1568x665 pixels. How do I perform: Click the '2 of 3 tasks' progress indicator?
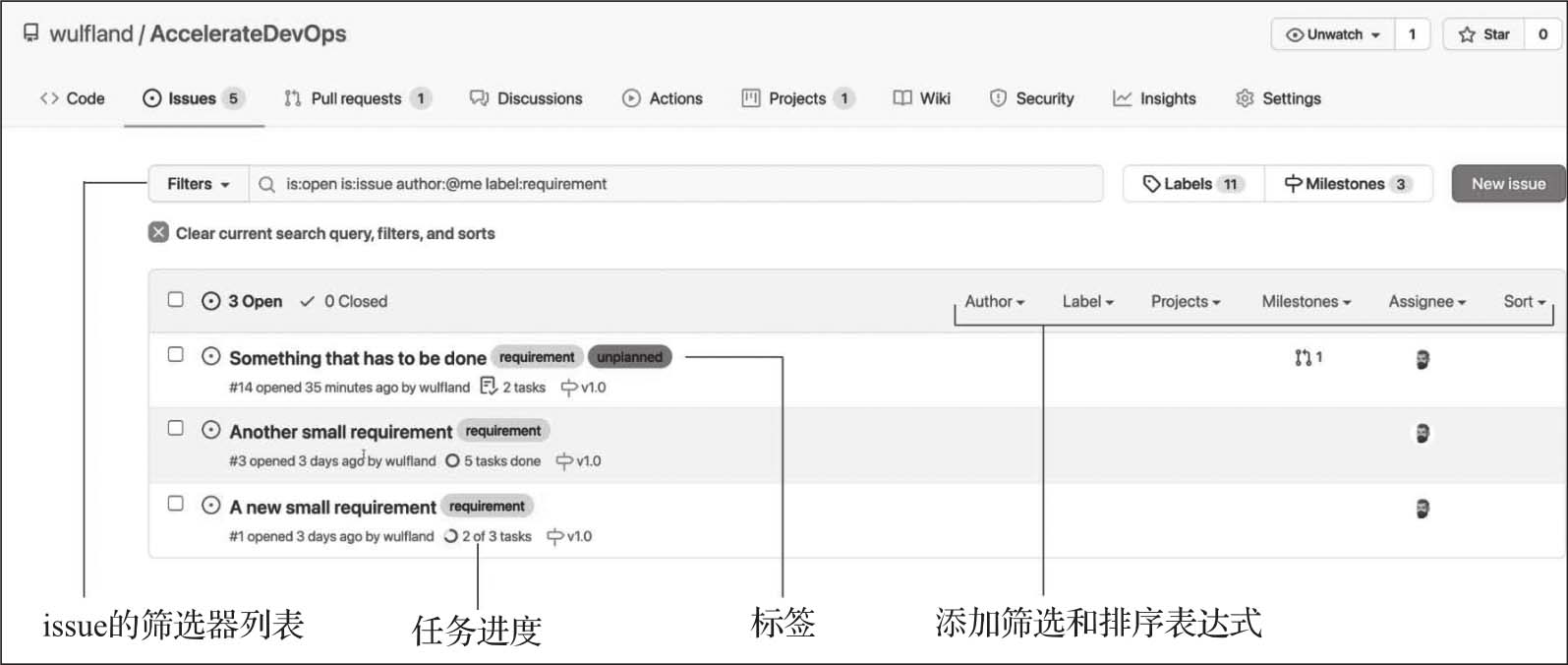[x=488, y=537]
